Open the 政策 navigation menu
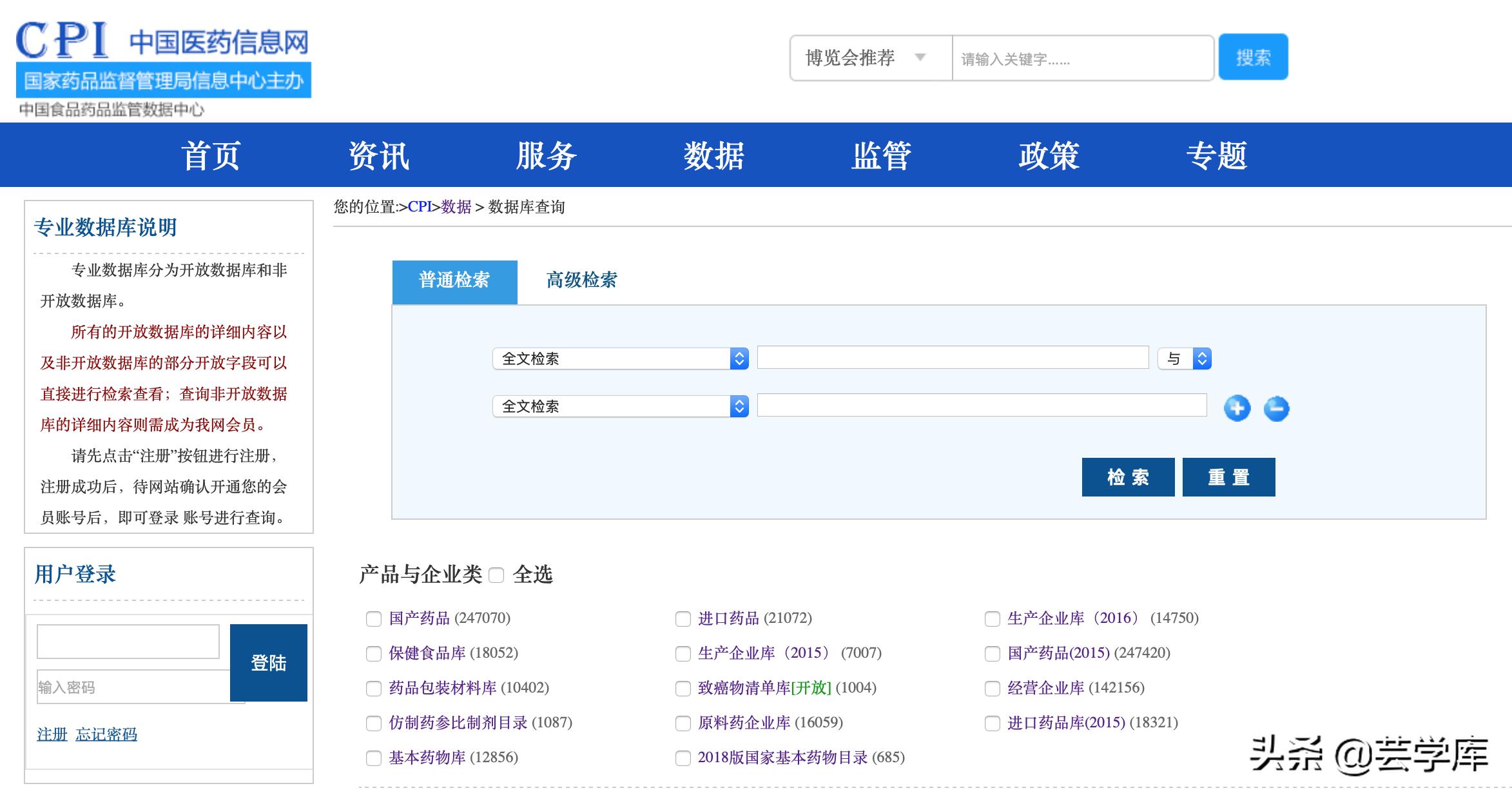The height and width of the screenshot is (797, 1512). coord(1049,155)
